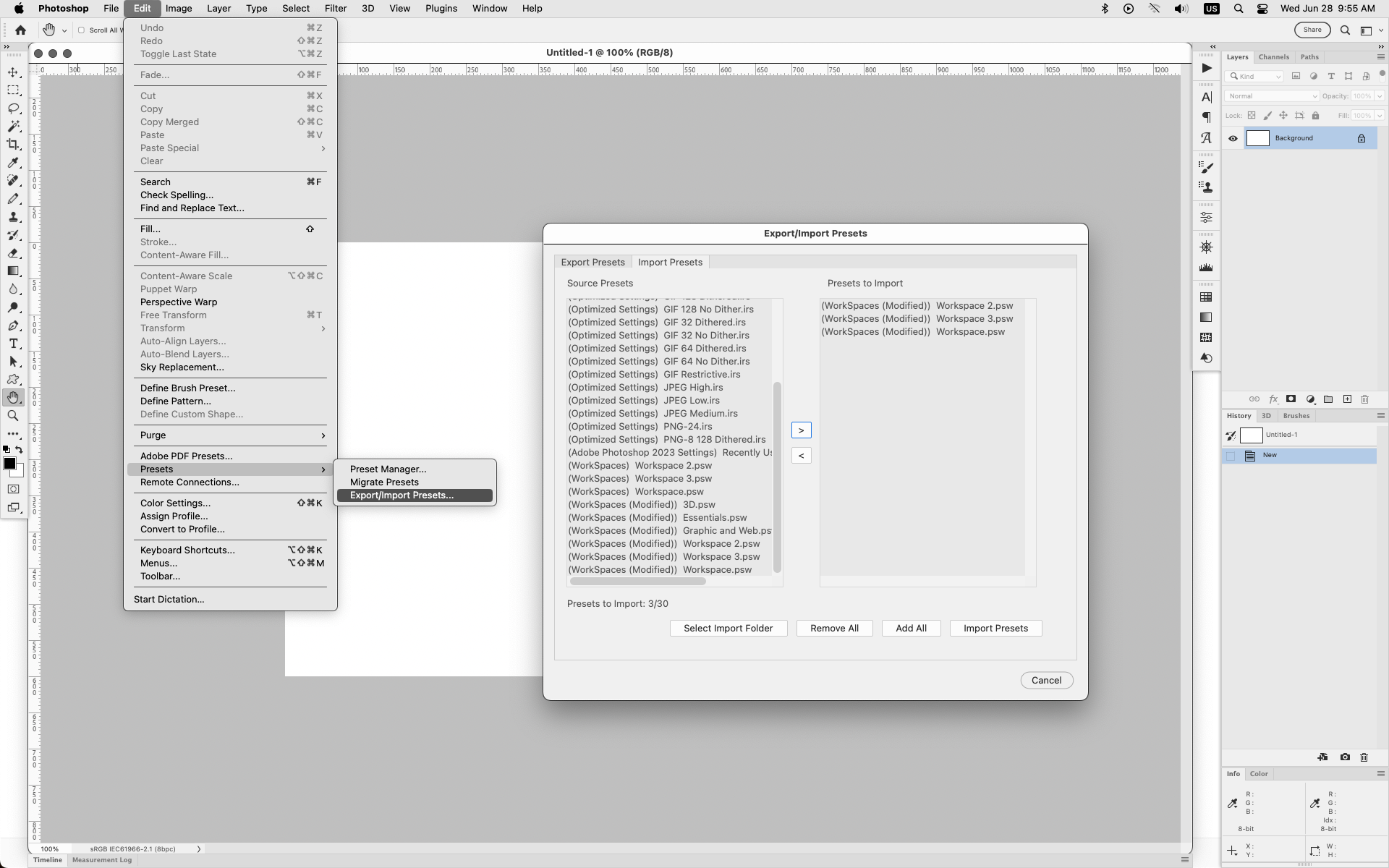Open the Histogram panel
Screen dimensions: 1389x868
point(1206,268)
